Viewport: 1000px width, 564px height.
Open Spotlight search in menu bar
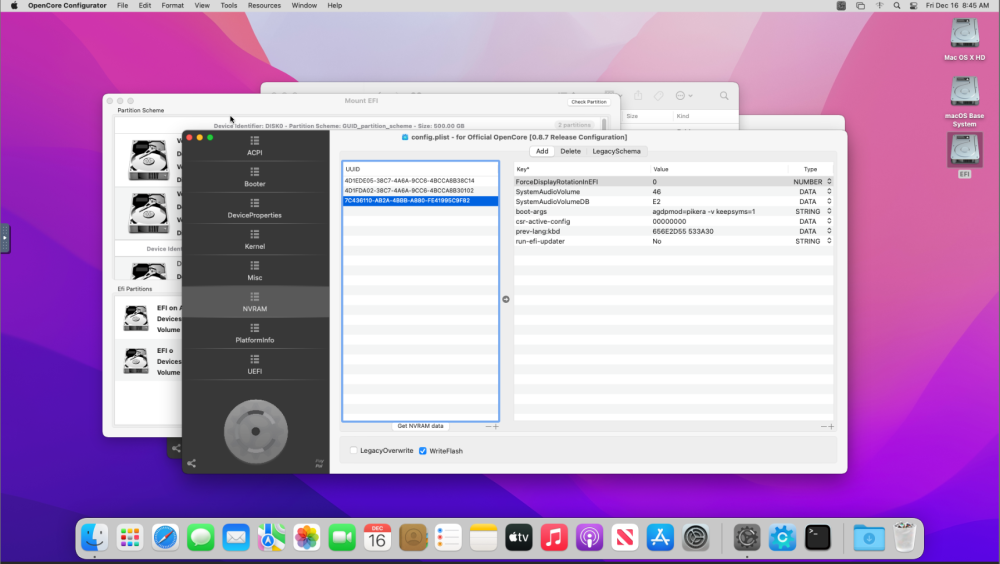[897, 5]
